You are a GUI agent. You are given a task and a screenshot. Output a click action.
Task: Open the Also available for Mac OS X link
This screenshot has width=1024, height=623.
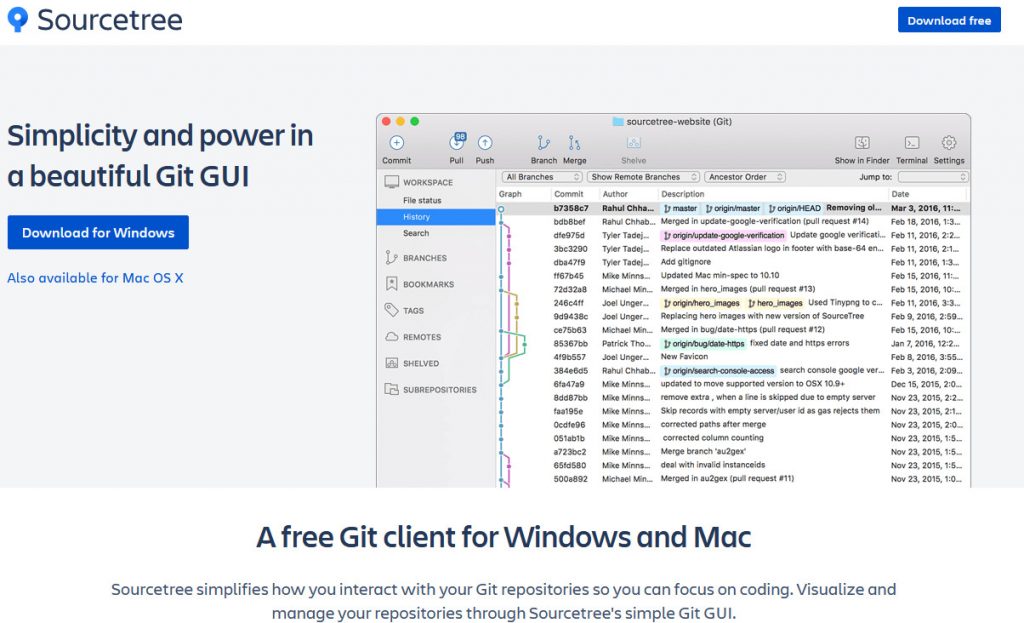[x=95, y=278]
